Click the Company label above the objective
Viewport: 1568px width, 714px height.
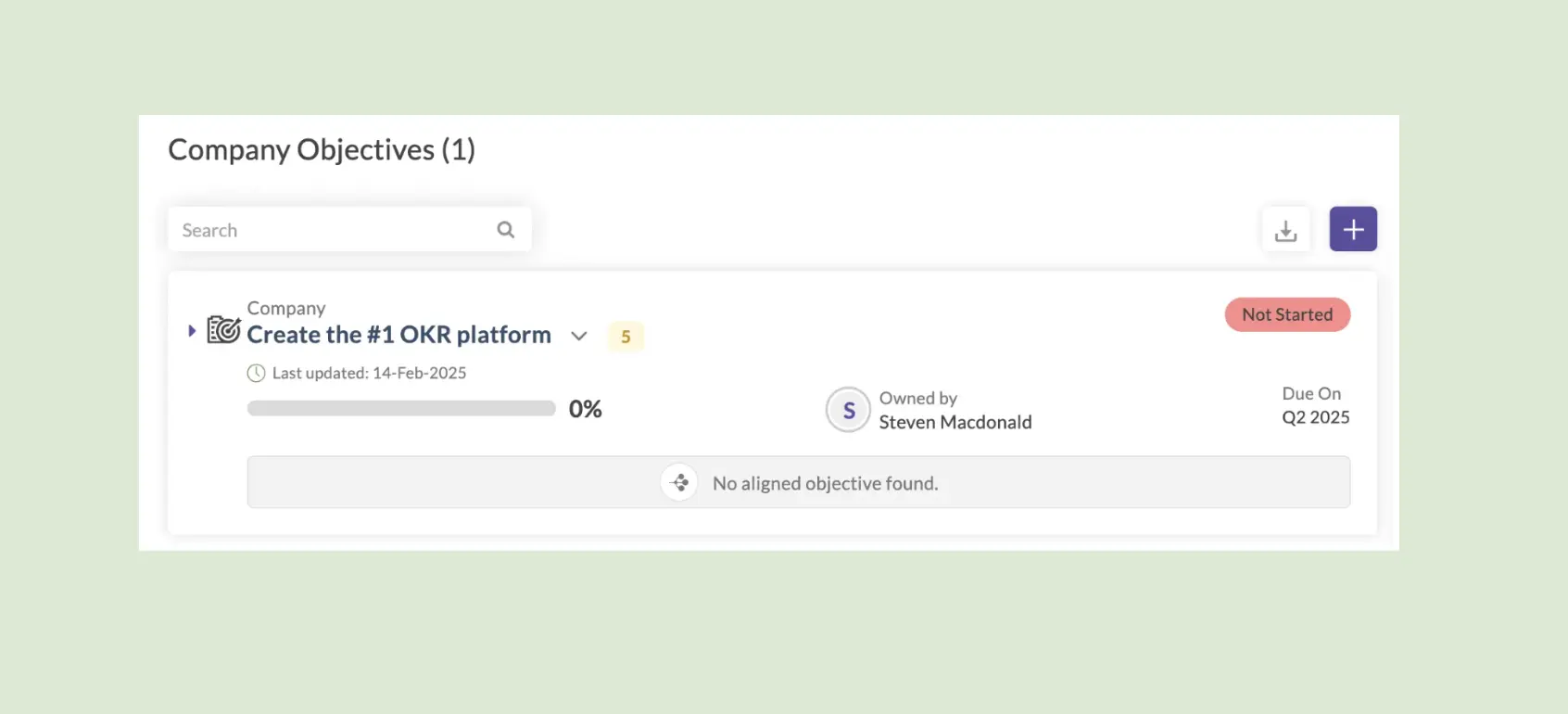point(285,308)
